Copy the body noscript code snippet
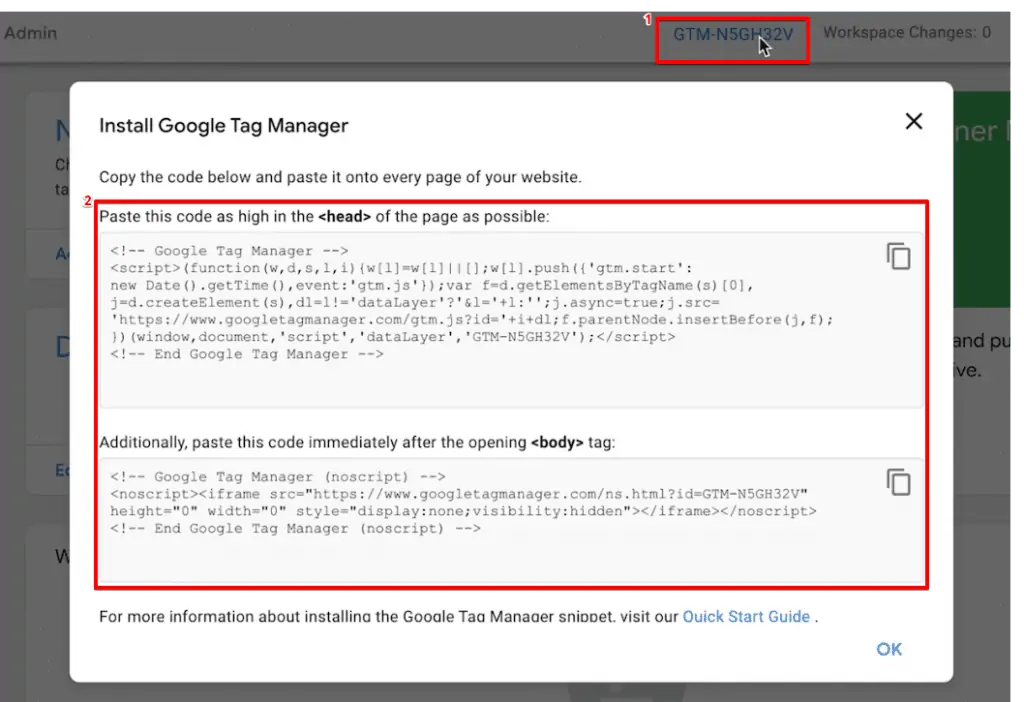This screenshot has width=1024, height=702. pos(898,481)
